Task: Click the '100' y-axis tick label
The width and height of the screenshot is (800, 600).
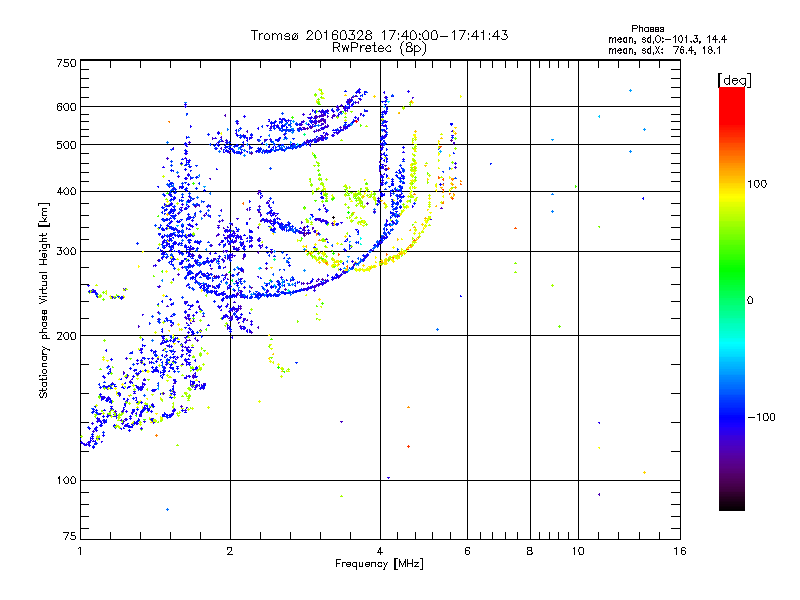Action: 66,480
